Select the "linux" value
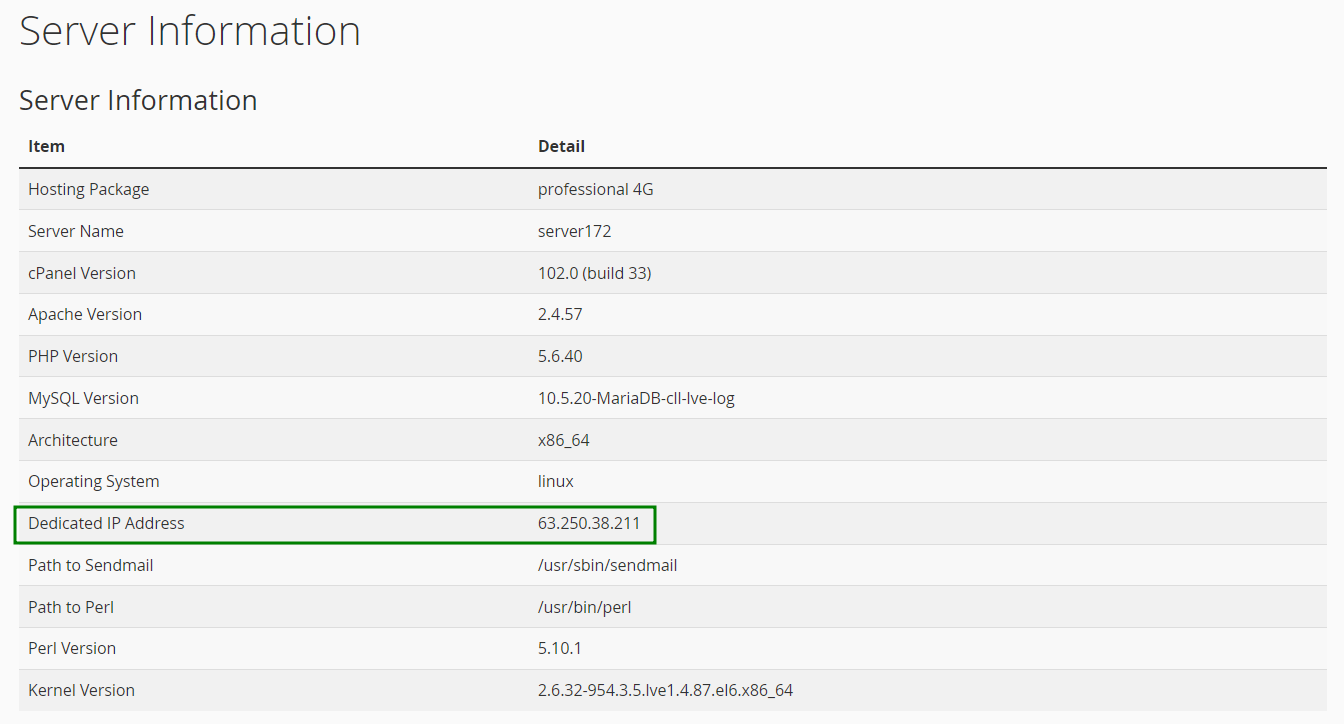Image resolution: width=1344 pixels, height=724 pixels. (556, 481)
